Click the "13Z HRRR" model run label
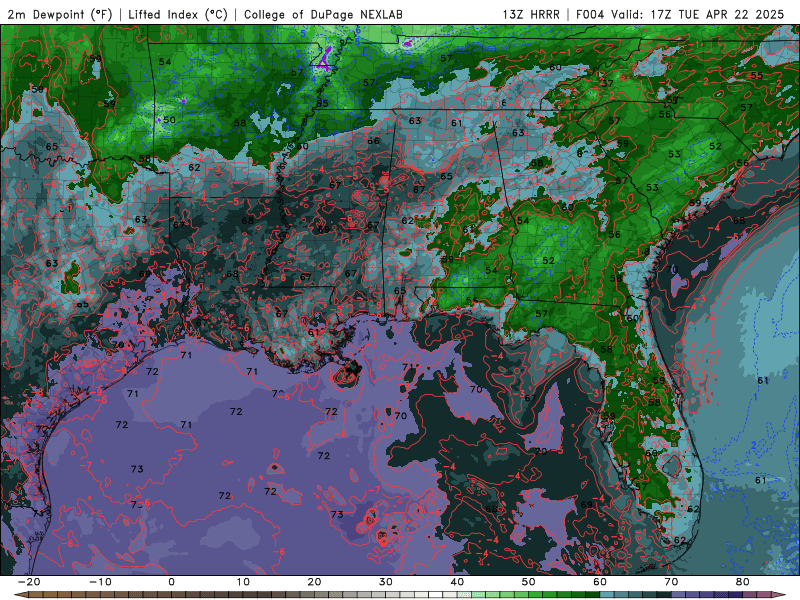 click(531, 14)
